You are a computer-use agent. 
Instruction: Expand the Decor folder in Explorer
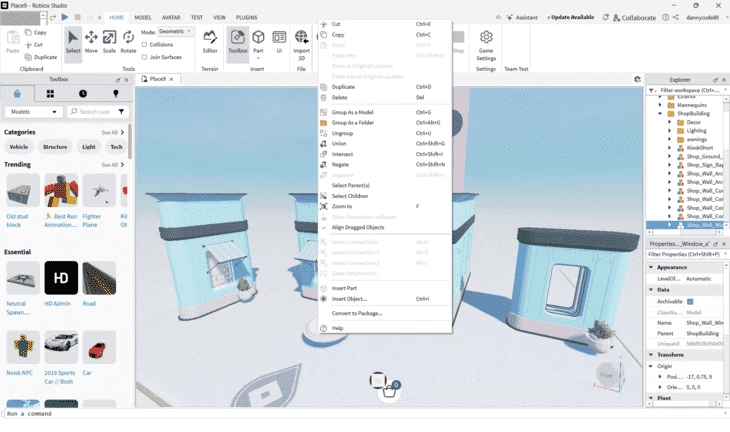point(669,122)
